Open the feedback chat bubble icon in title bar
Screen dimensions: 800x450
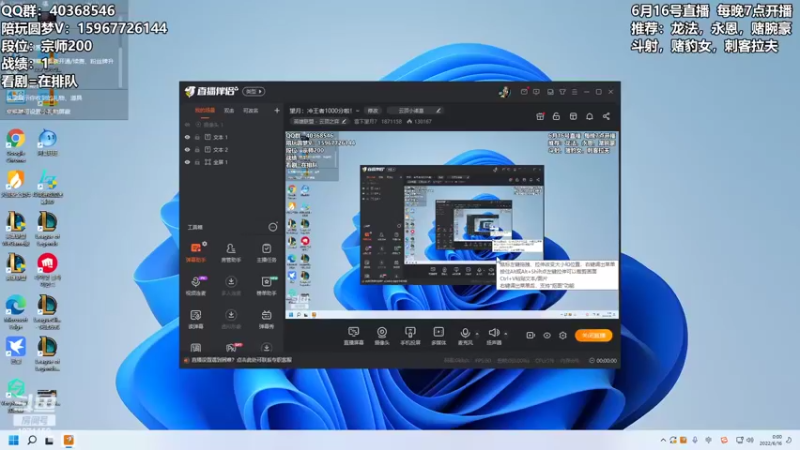point(536,92)
